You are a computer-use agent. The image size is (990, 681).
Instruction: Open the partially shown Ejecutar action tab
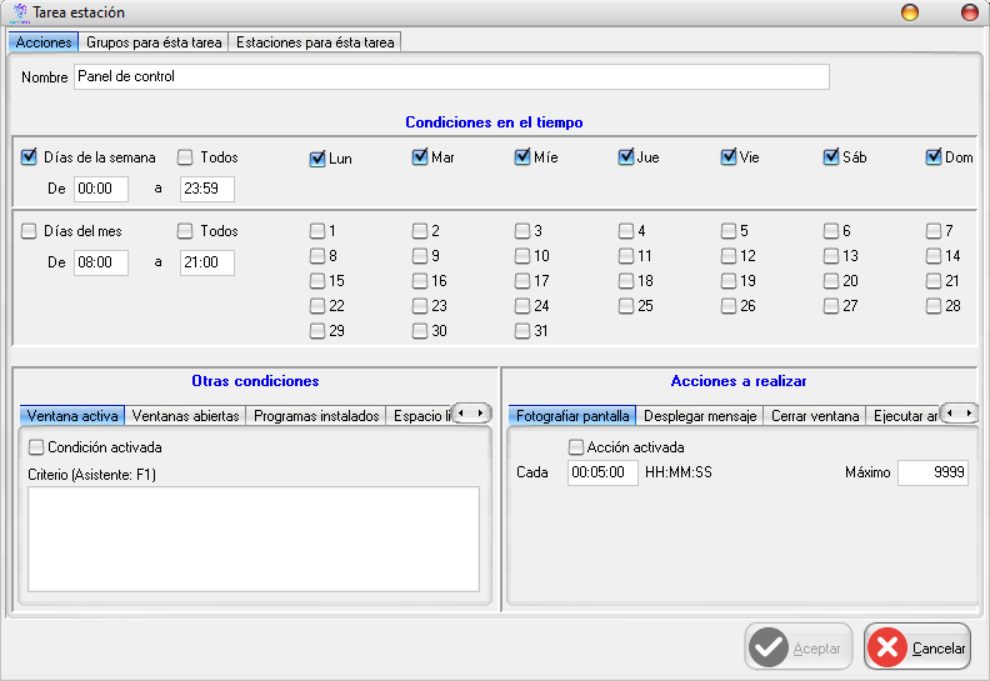click(904, 416)
